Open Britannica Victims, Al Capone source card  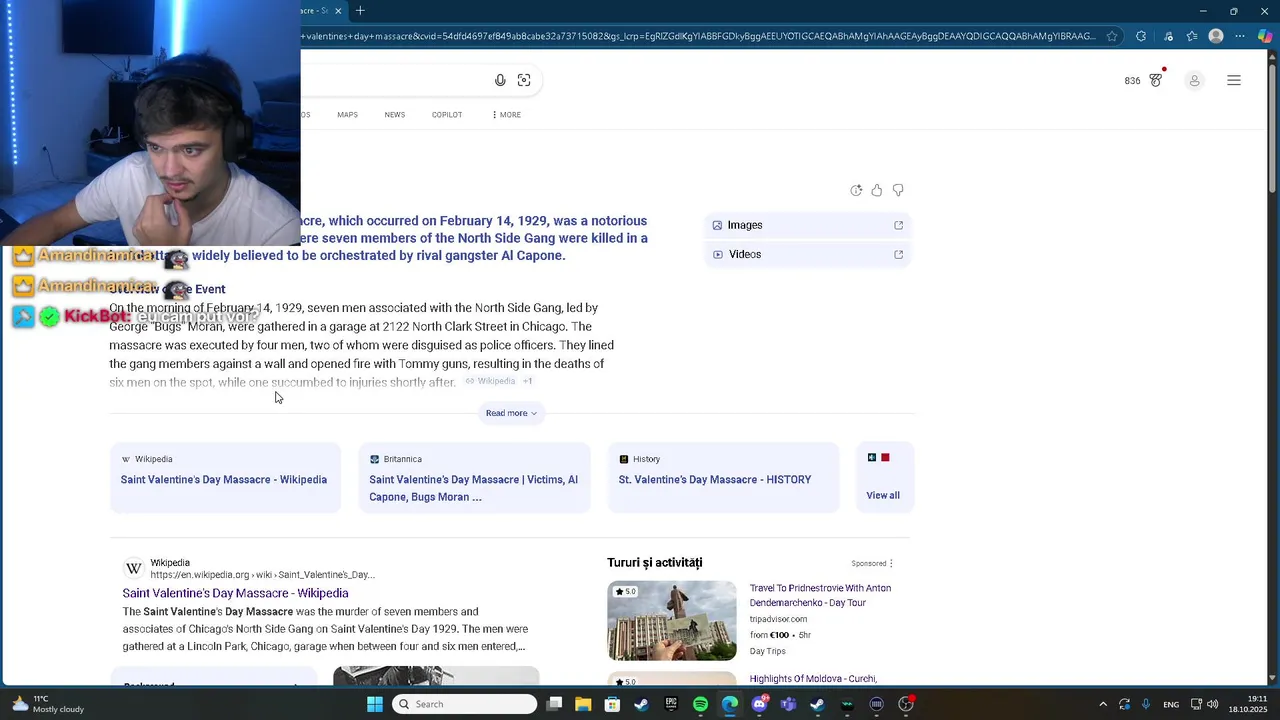point(474,478)
